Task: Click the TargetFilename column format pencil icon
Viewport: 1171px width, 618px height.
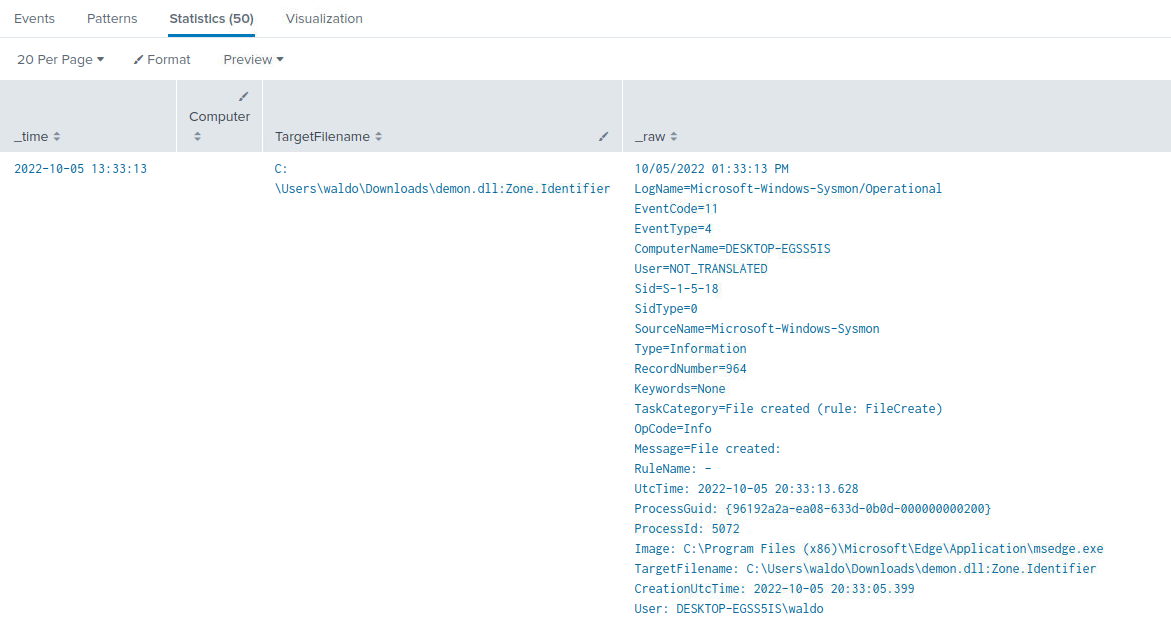Action: click(x=603, y=136)
